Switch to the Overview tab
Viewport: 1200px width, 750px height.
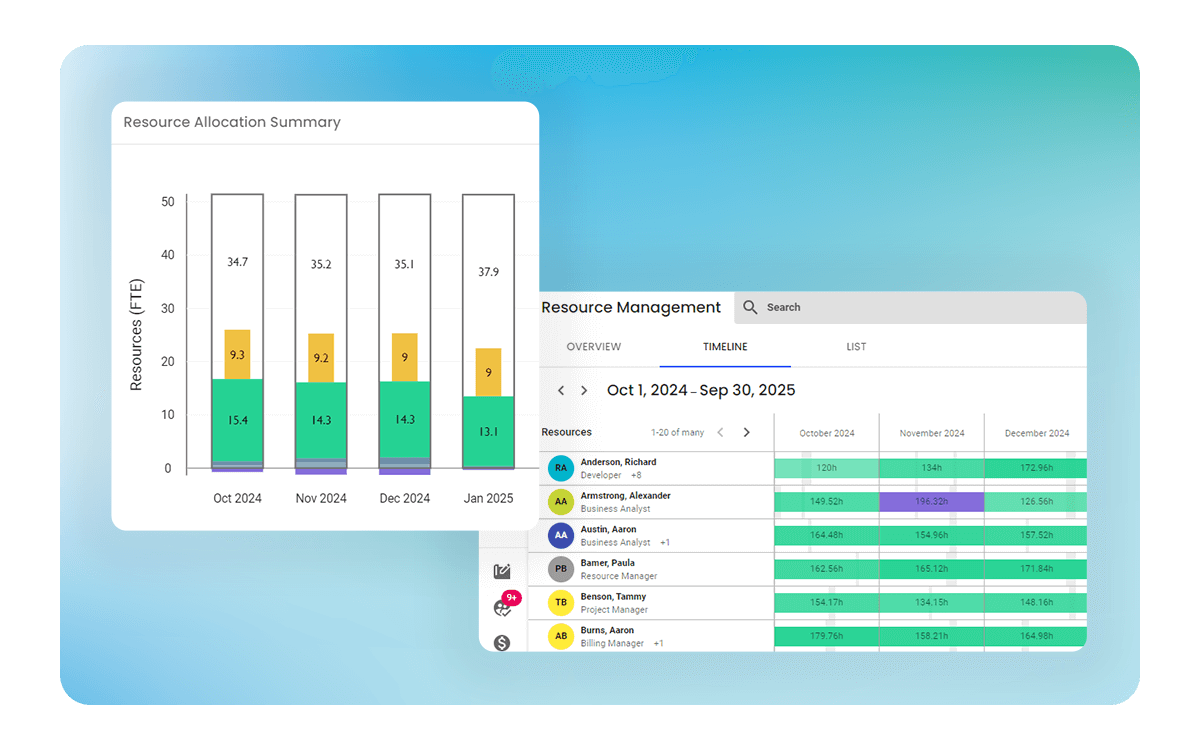[x=593, y=347]
